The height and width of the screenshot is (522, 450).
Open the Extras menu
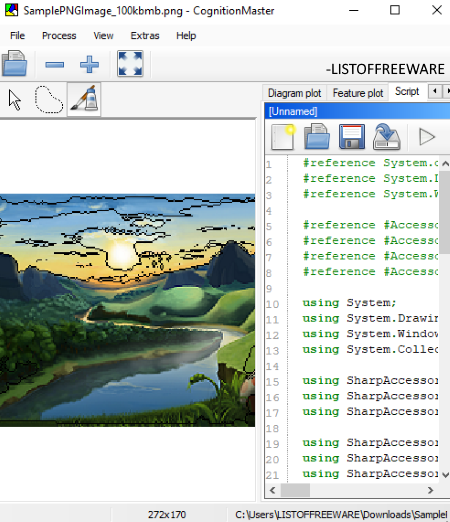pyautogui.click(x=145, y=36)
